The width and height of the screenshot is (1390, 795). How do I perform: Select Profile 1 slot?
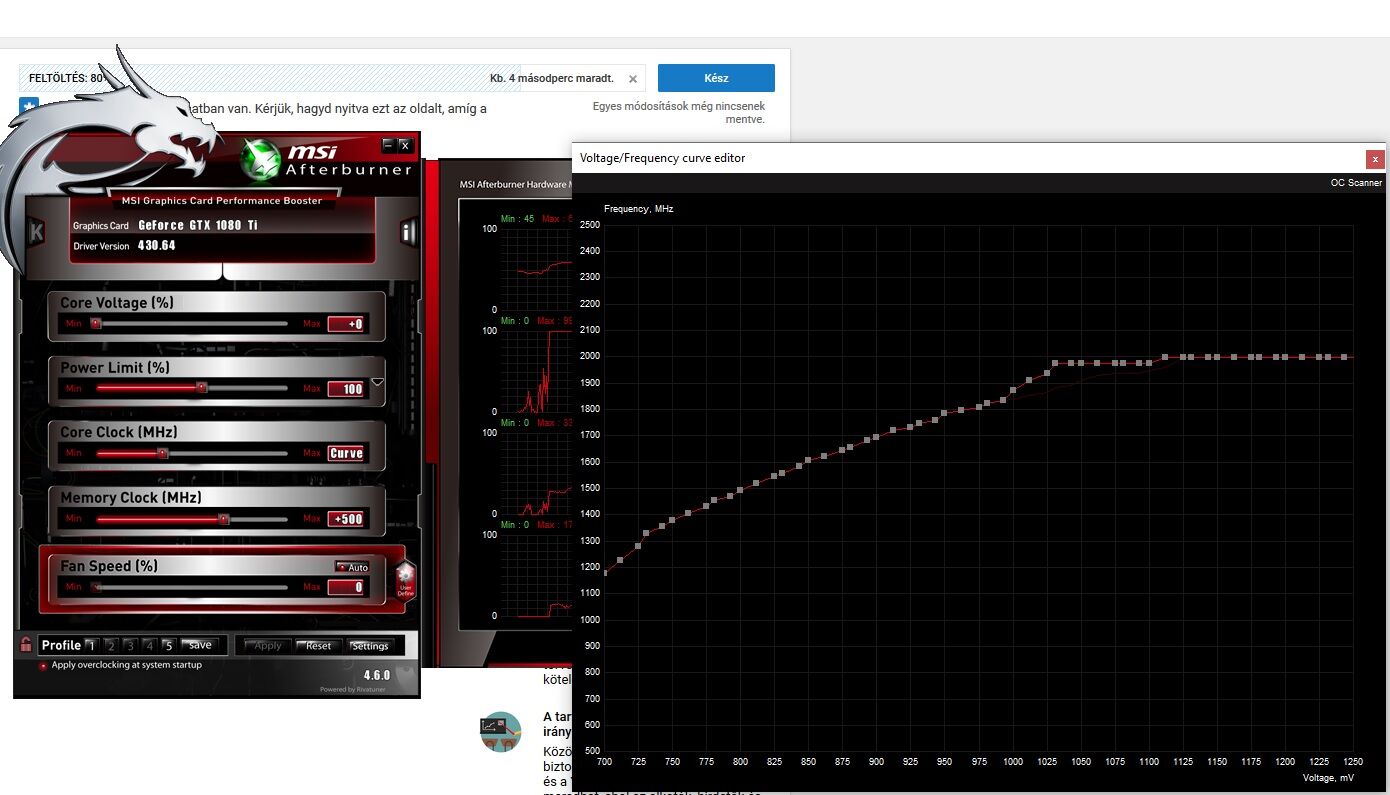[91, 645]
